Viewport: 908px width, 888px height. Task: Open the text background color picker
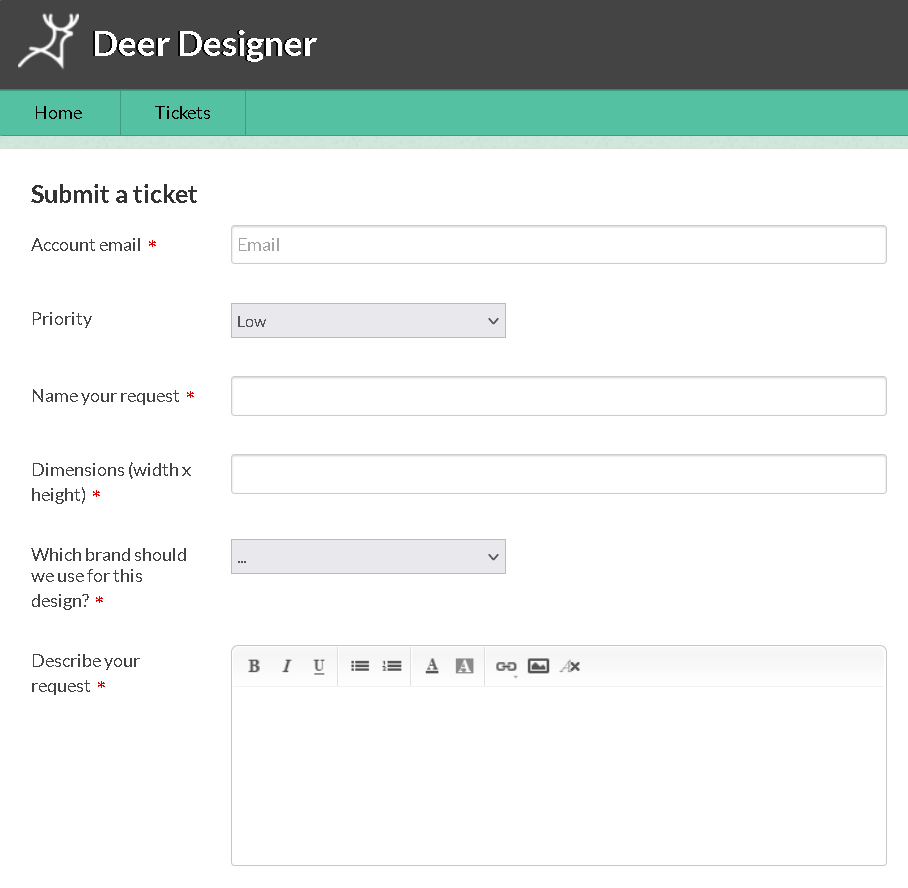(464, 666)
